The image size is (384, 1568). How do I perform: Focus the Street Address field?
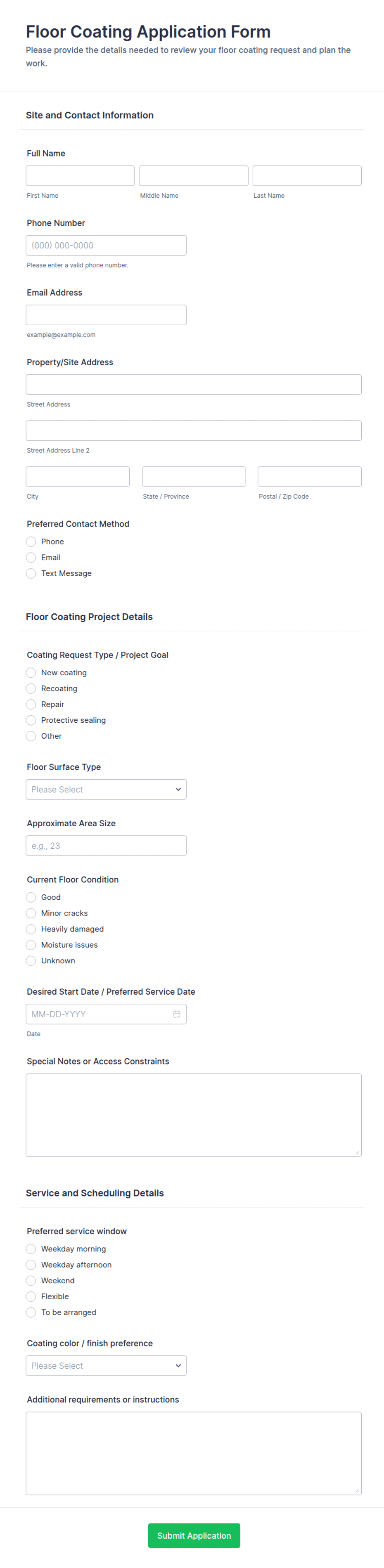tap(194, 385)
